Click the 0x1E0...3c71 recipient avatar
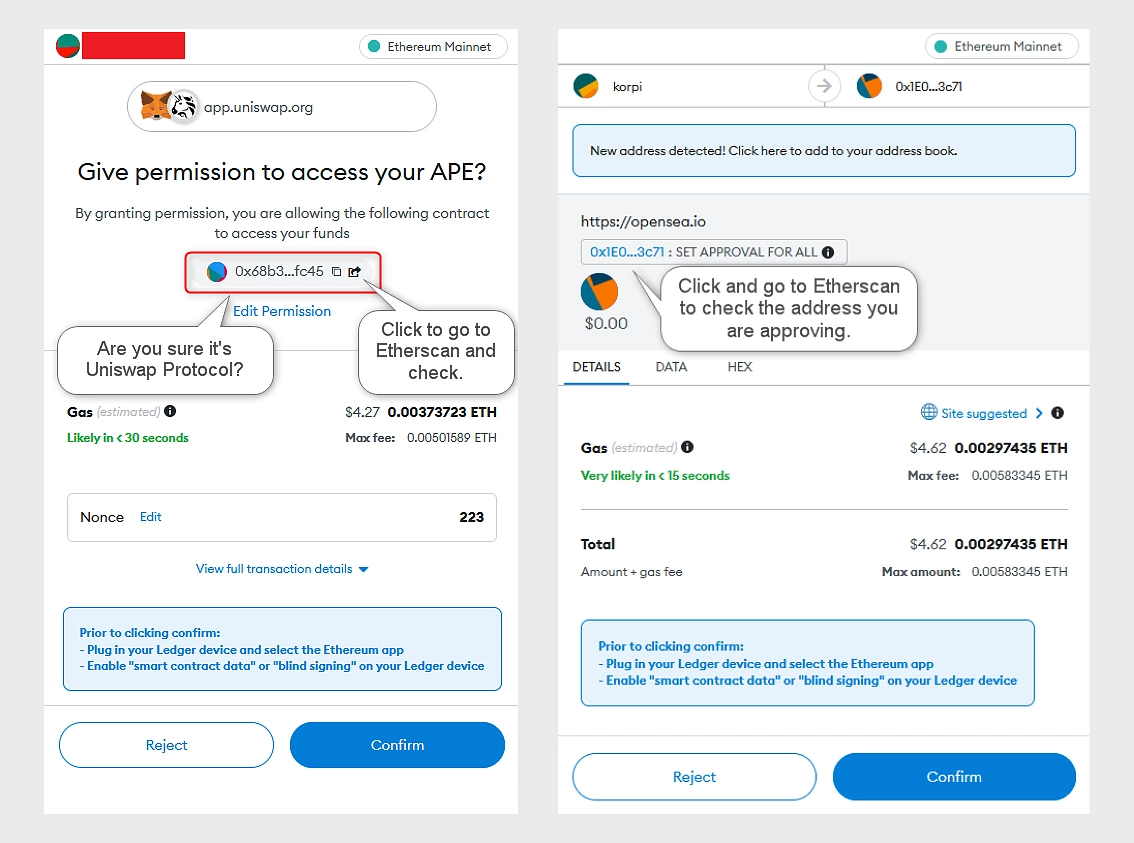The width and height of the screenshot is (1134, 843). tap(869, 86)
